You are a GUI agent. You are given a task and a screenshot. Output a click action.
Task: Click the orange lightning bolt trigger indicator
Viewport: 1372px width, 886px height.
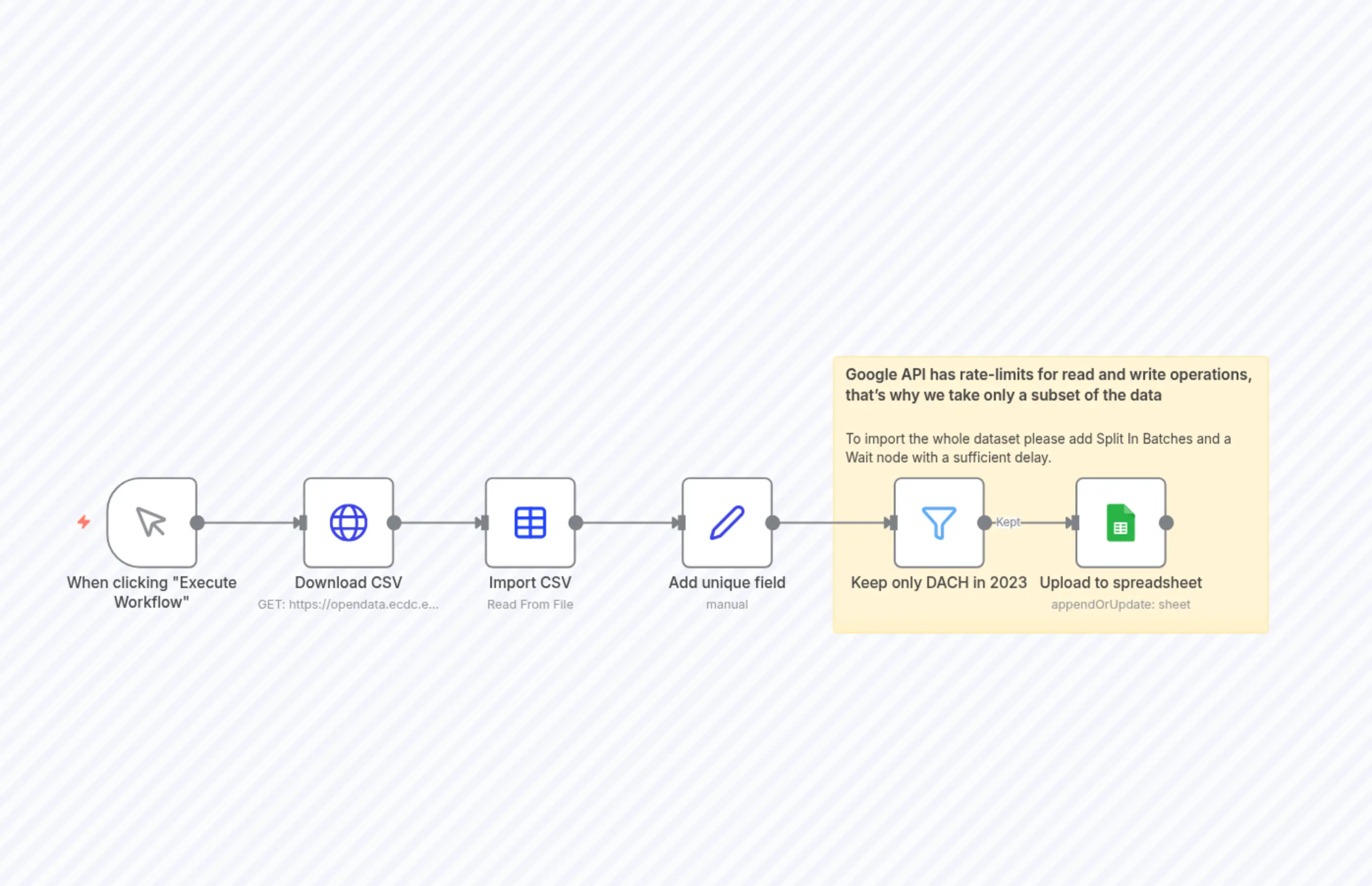(83, 522)
